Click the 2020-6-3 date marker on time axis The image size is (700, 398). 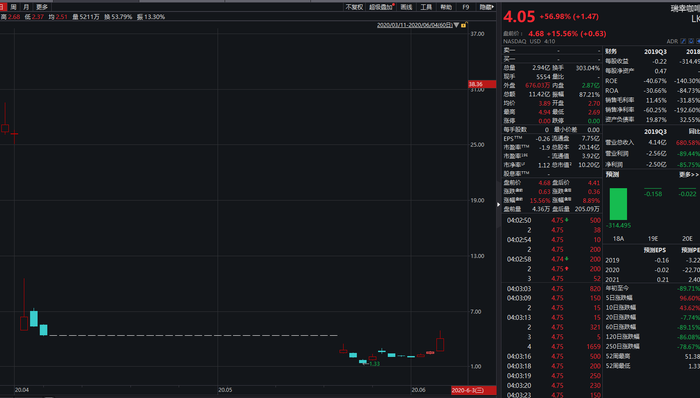(473, 390)
